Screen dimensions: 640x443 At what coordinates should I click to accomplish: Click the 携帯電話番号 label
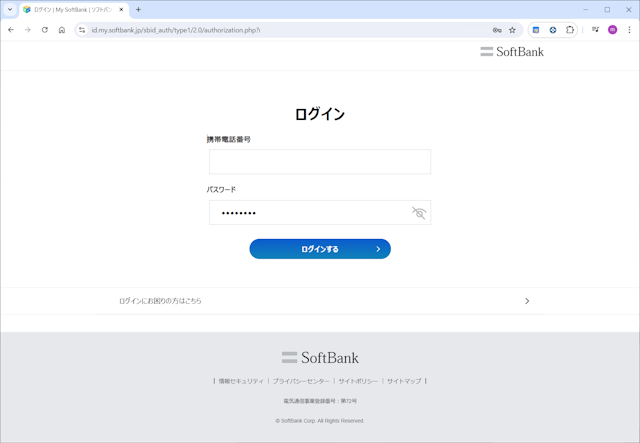[229, 140]
